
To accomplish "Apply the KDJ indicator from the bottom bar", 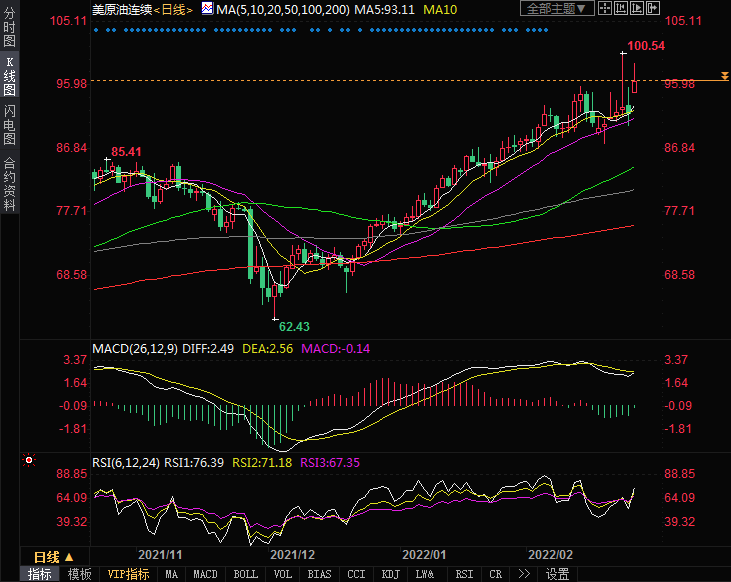I will click(x=390, y=574).
